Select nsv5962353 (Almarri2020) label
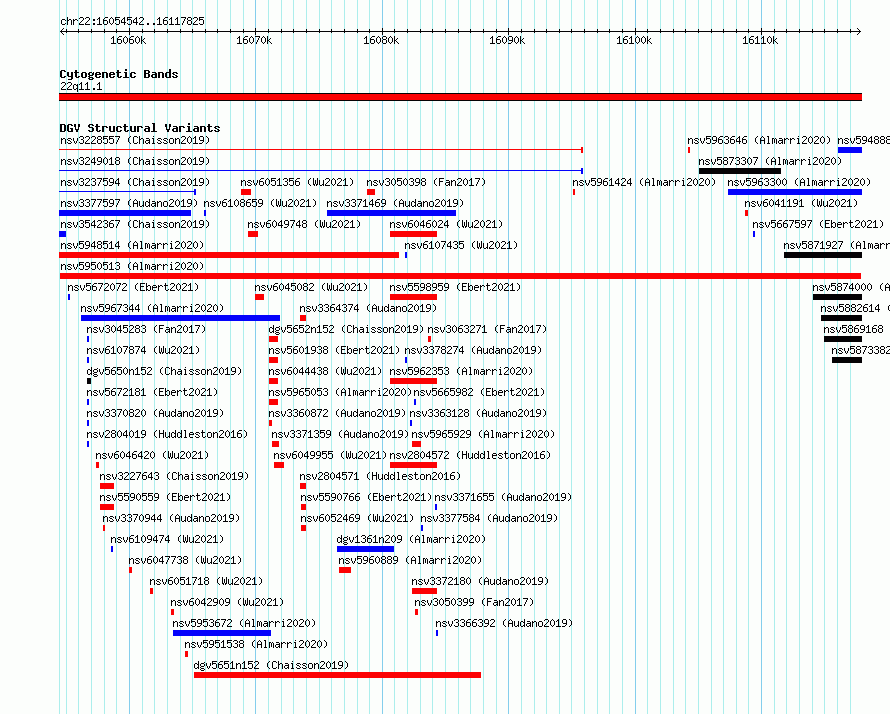 point(461,371)
